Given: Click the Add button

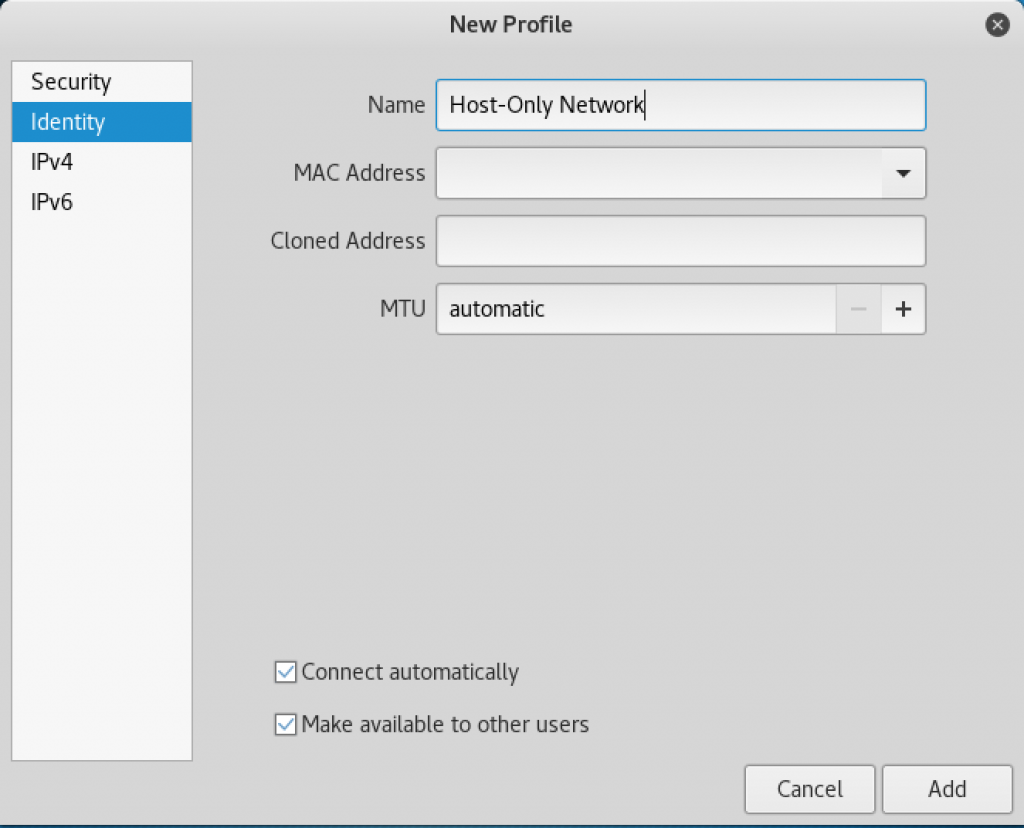Looking at the screenshot, I should coord(947,789).
